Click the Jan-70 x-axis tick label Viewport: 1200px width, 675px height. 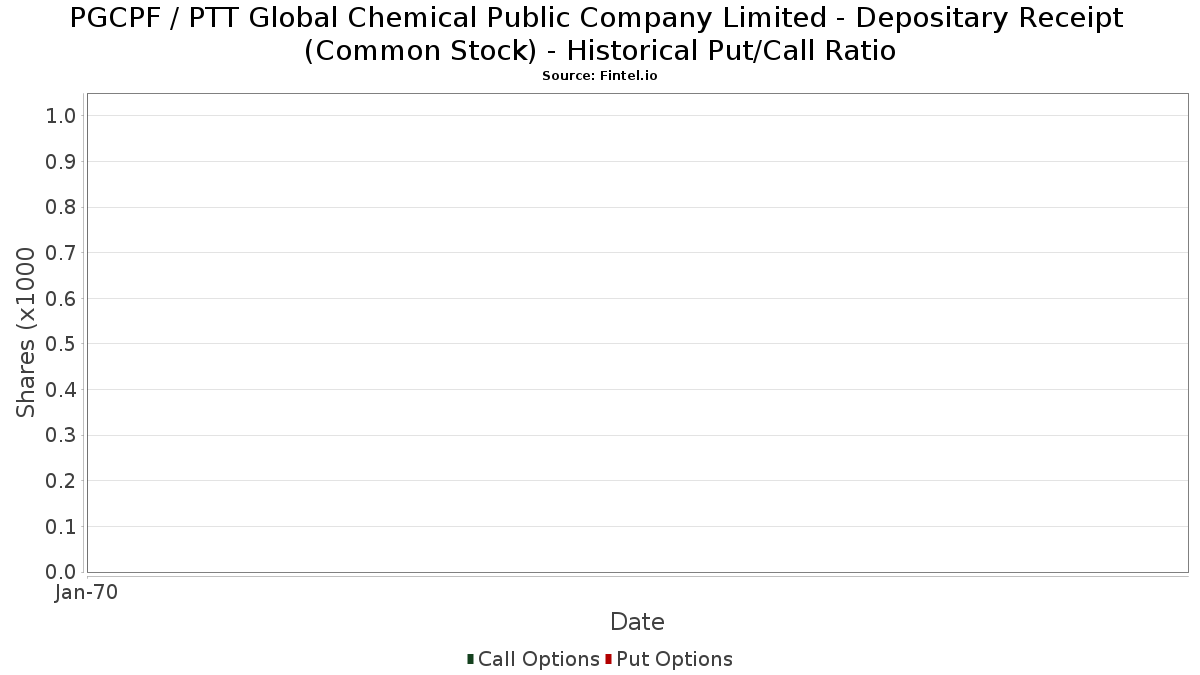click(87, 593)
